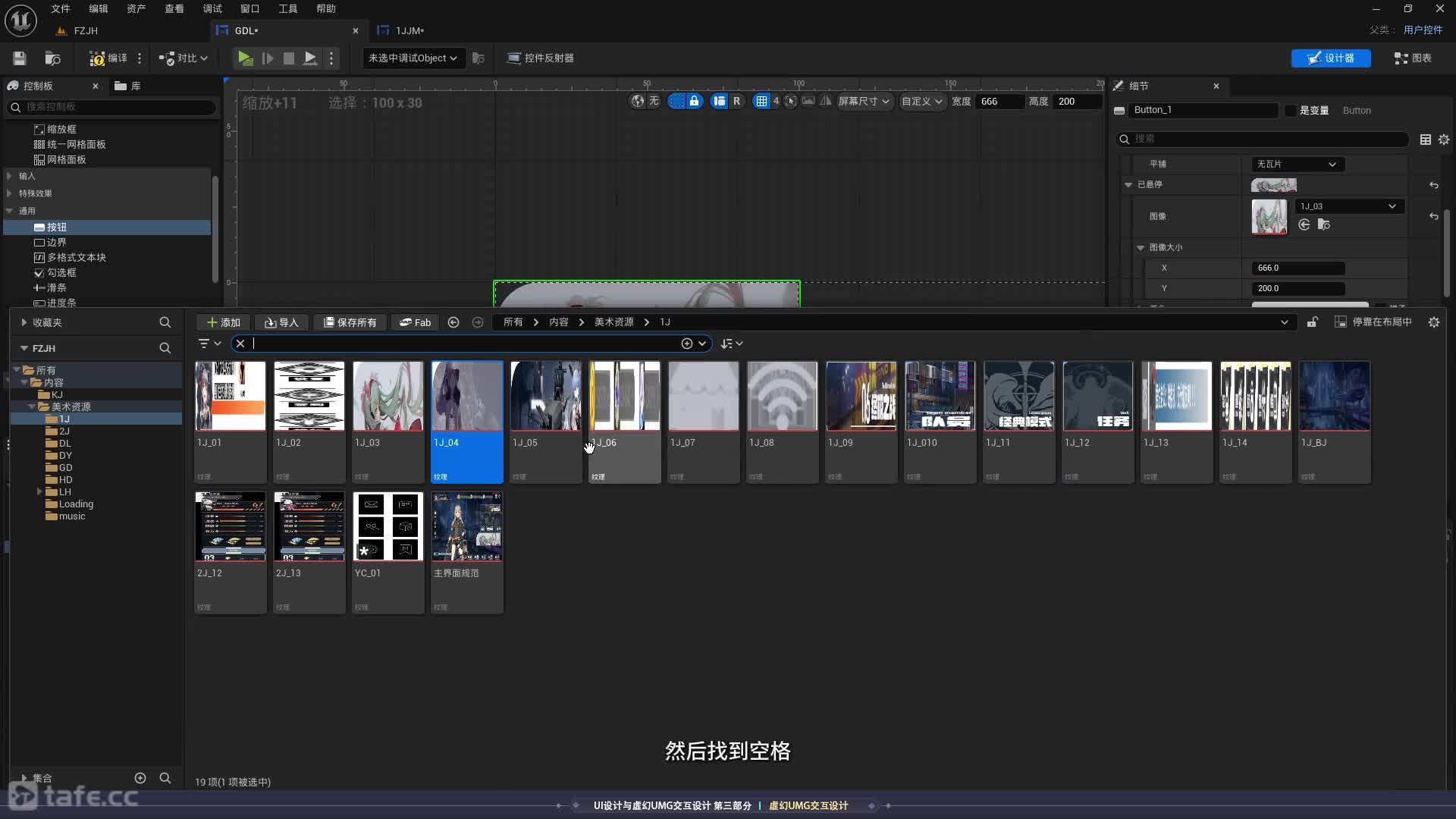Click the lock icon in content browser
The height and width of the screenshot is (819, 1456).
pos(1312,322)
